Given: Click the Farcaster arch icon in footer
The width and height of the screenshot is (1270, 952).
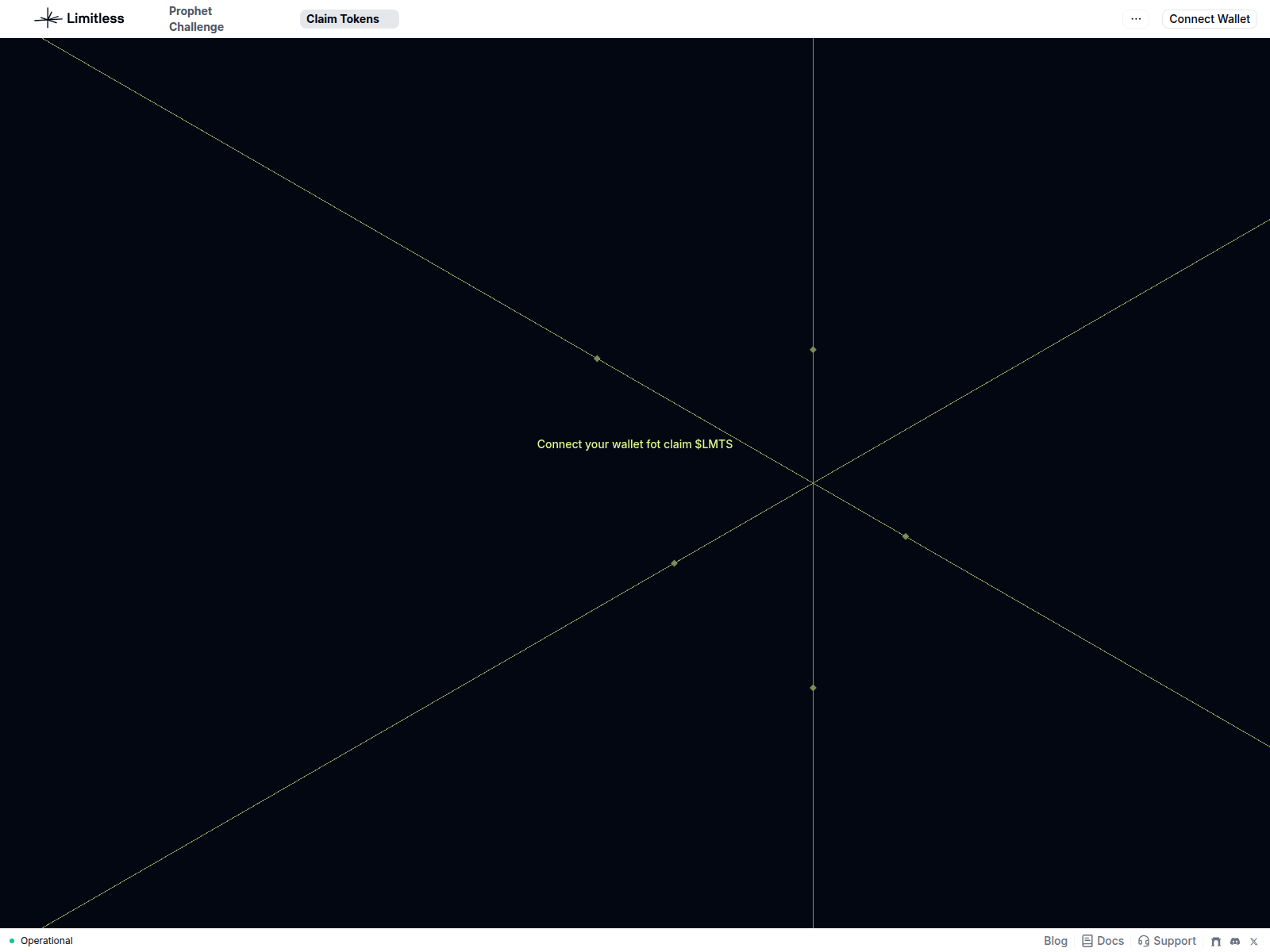Looking at the screenshot, I should click(x=1216, y=942).
